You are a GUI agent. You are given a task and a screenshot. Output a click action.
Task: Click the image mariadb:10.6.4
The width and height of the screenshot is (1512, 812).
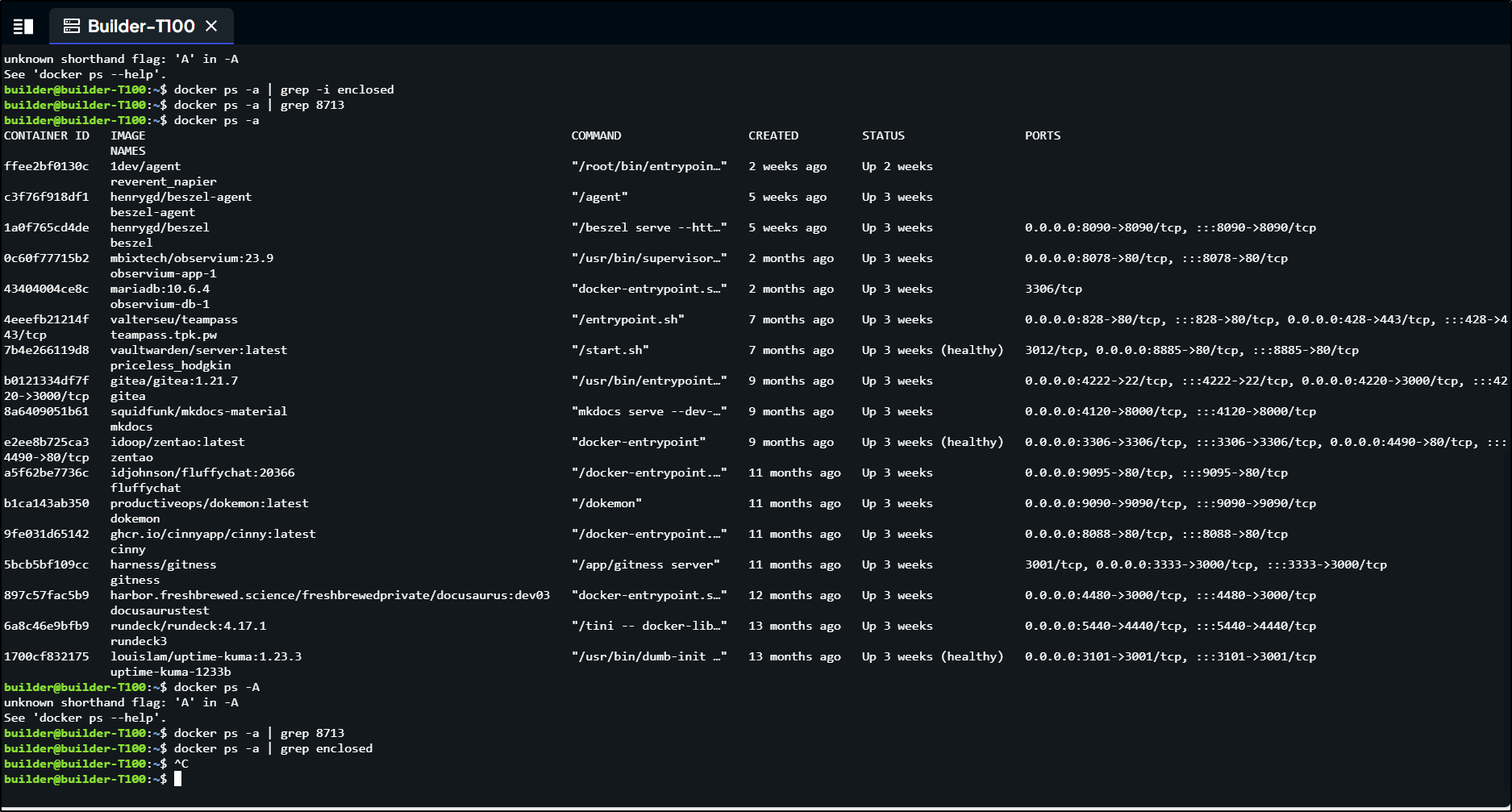[160, 289]
